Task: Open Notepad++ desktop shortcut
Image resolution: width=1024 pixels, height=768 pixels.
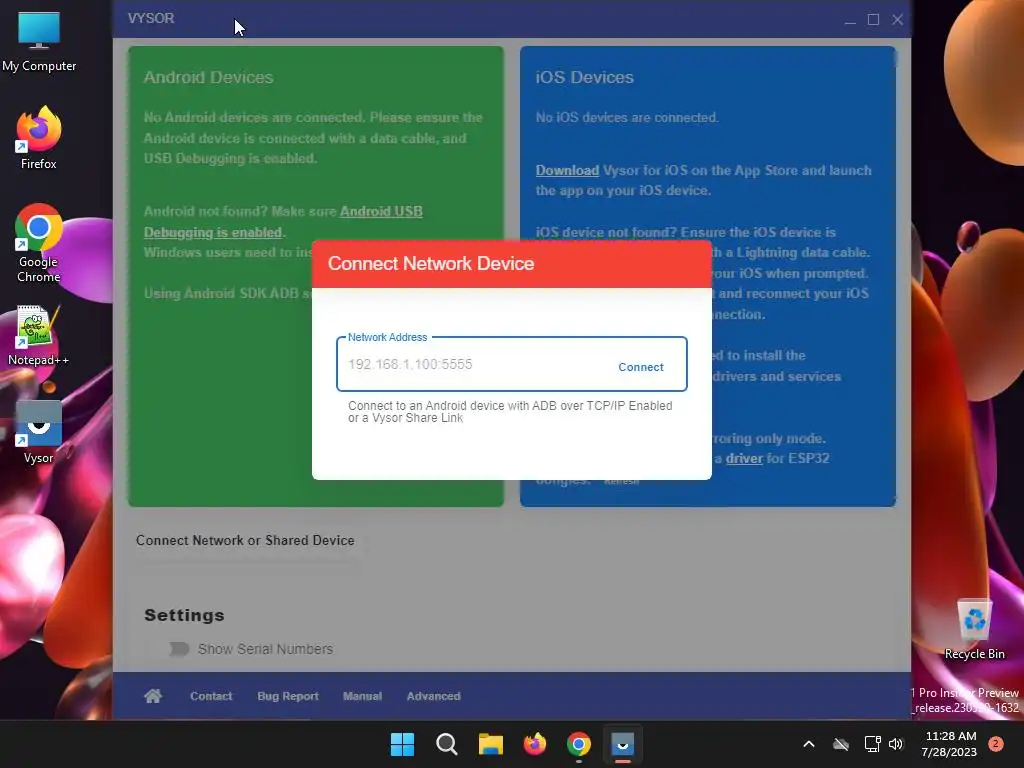Action: tap(39, 336)
